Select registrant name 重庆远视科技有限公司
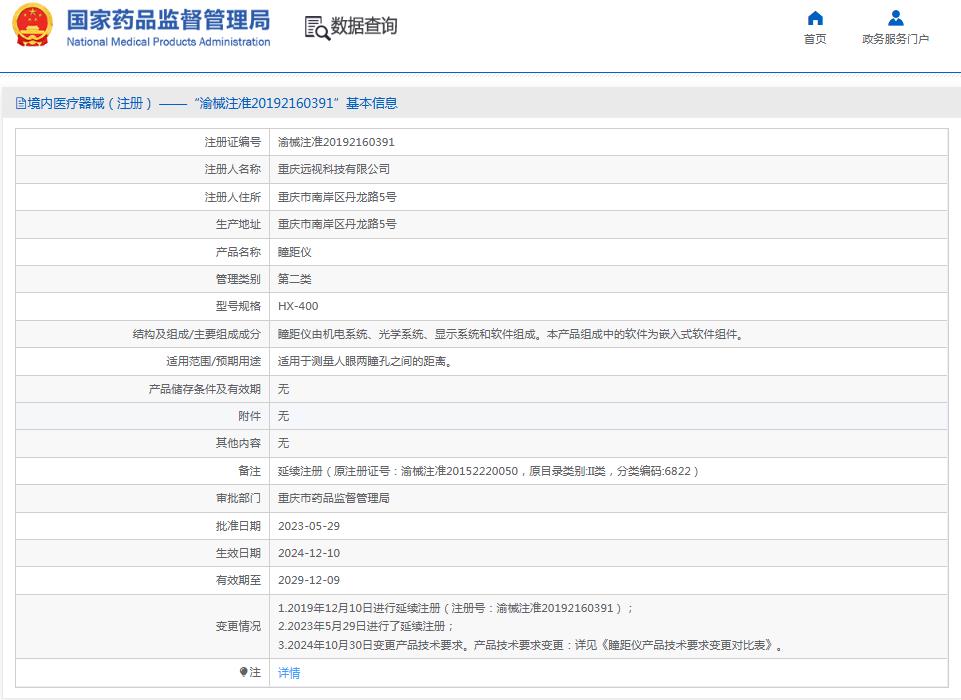The image size is (961, 700). pyautogui.click(x=334, y=170)
